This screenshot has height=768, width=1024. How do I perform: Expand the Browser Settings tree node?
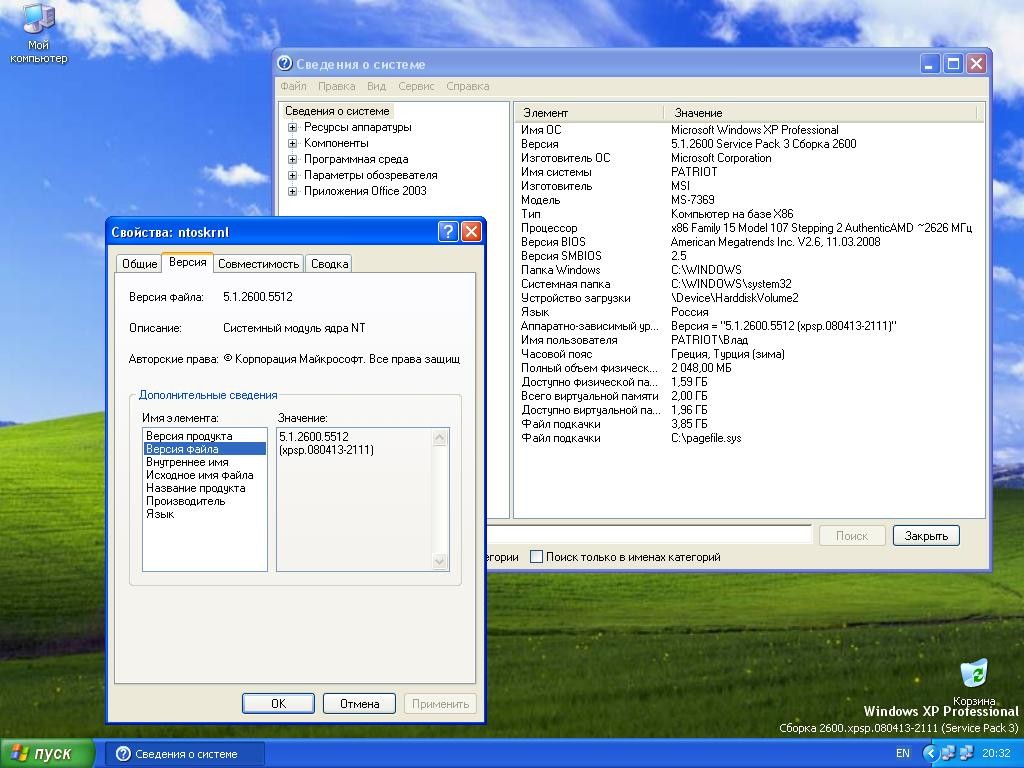(293, 175)
